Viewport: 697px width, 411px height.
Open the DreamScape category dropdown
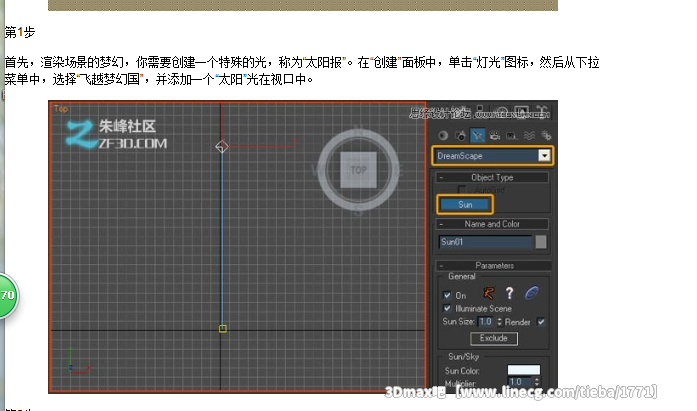[544, 156]
